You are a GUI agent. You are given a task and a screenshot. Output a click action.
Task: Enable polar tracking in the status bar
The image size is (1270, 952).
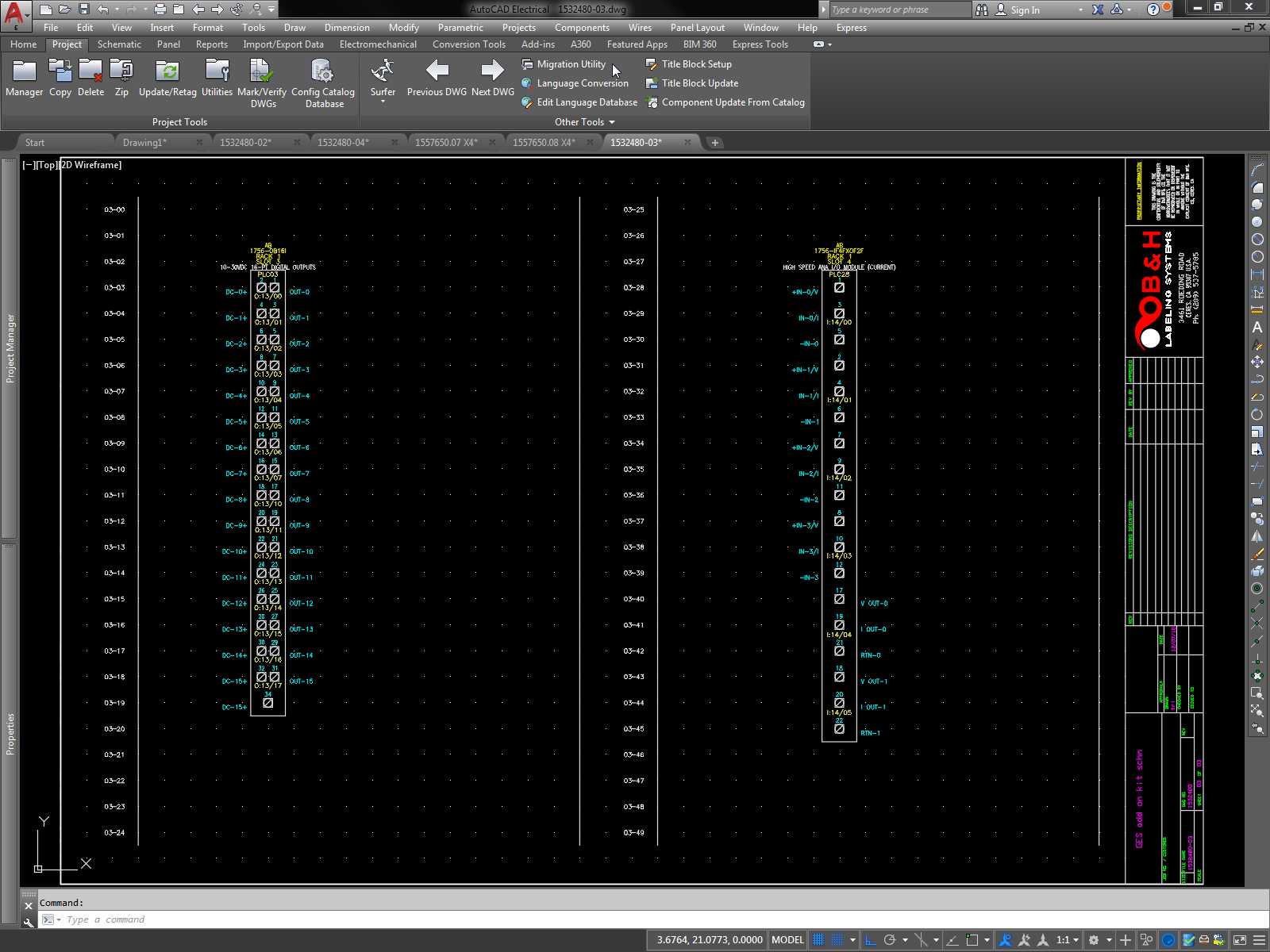click(890, 939)
